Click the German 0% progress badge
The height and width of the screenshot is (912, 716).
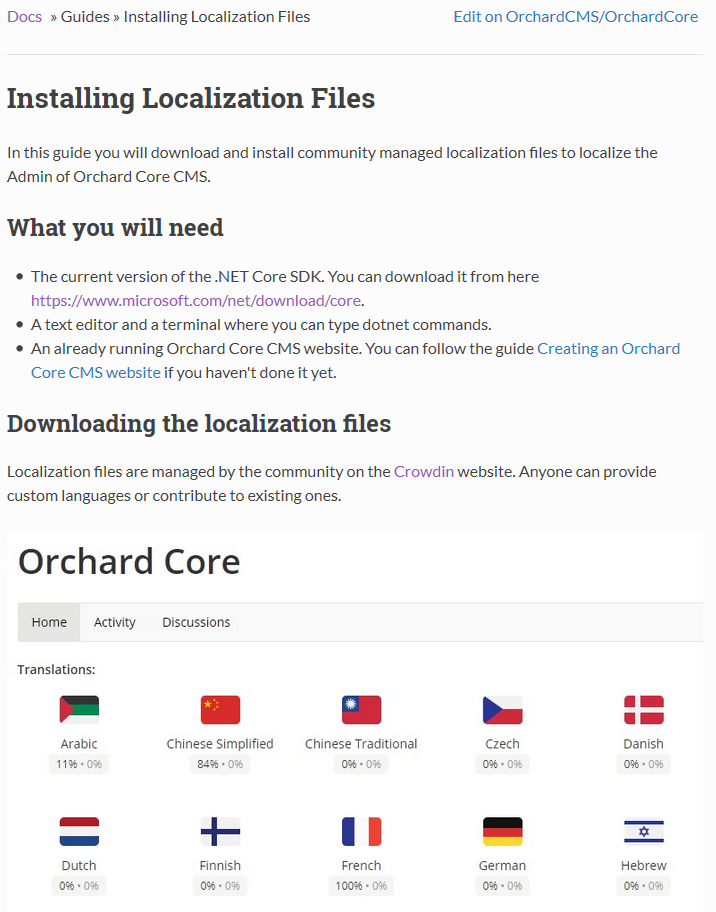coord(503,885)
